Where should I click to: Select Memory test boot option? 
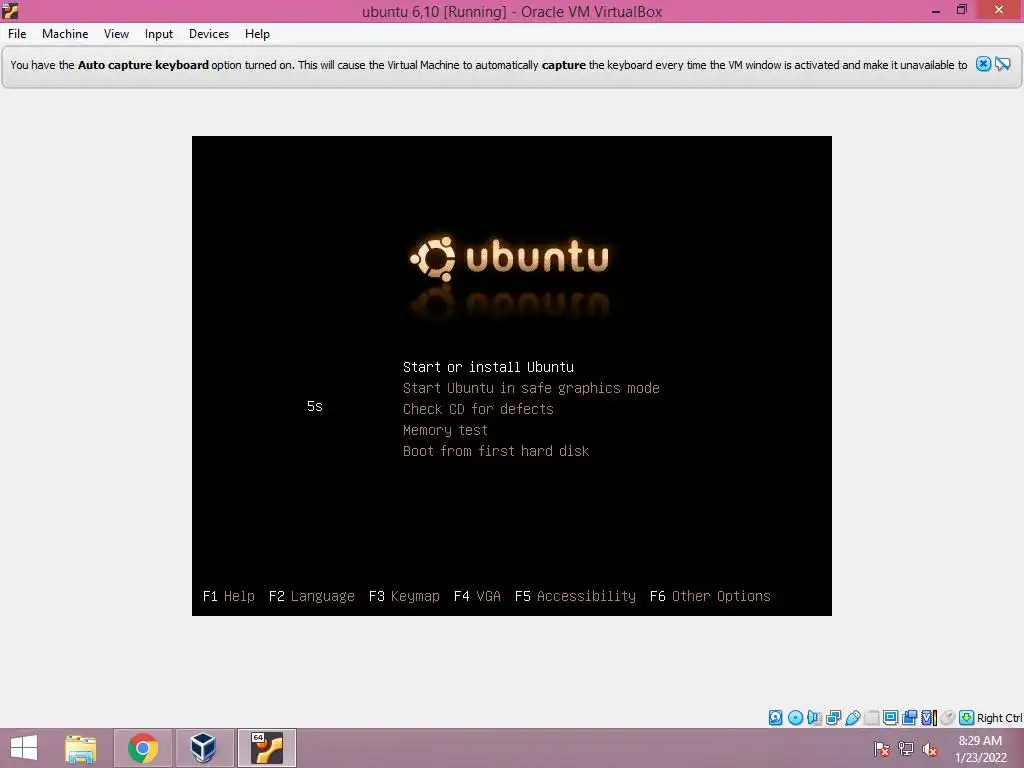click(445, 430)
